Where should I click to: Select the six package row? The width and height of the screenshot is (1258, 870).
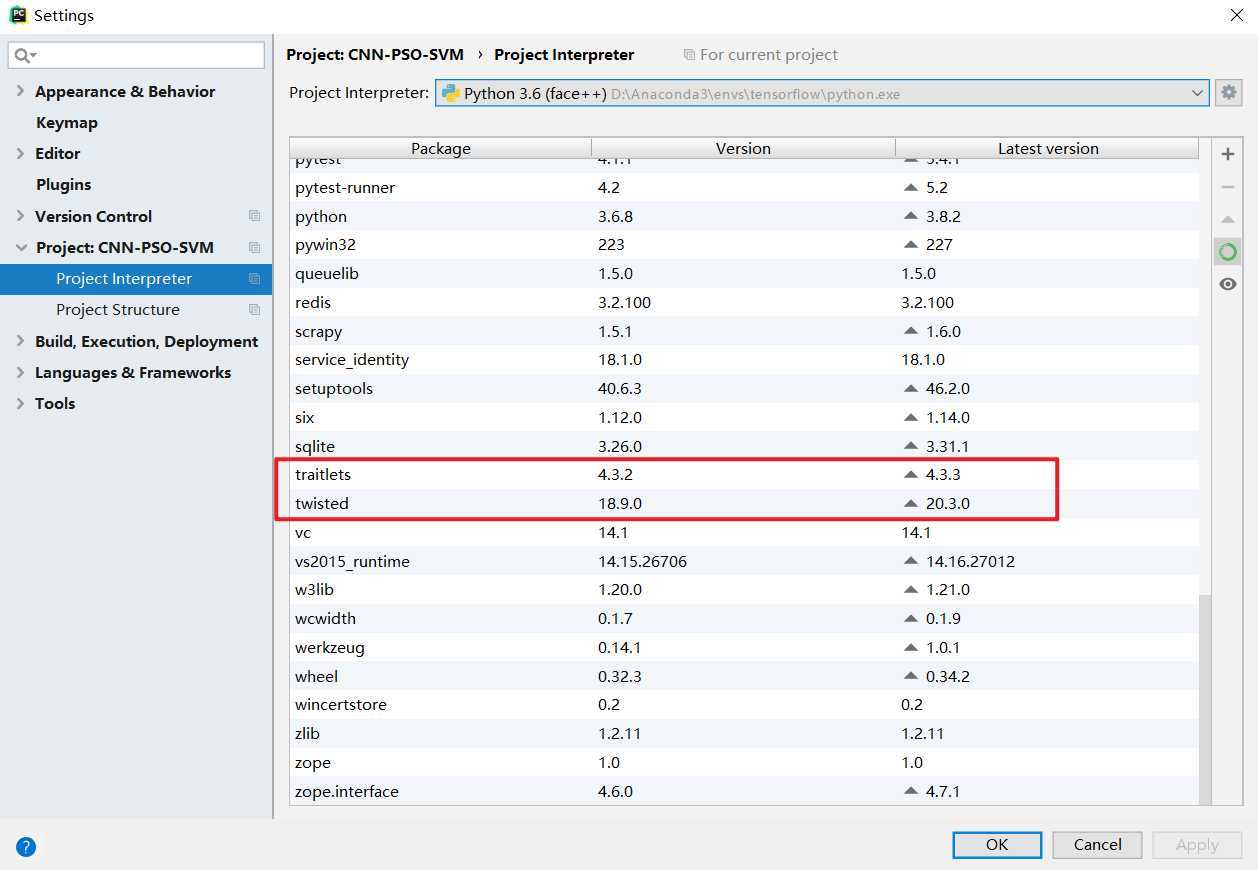745,418
